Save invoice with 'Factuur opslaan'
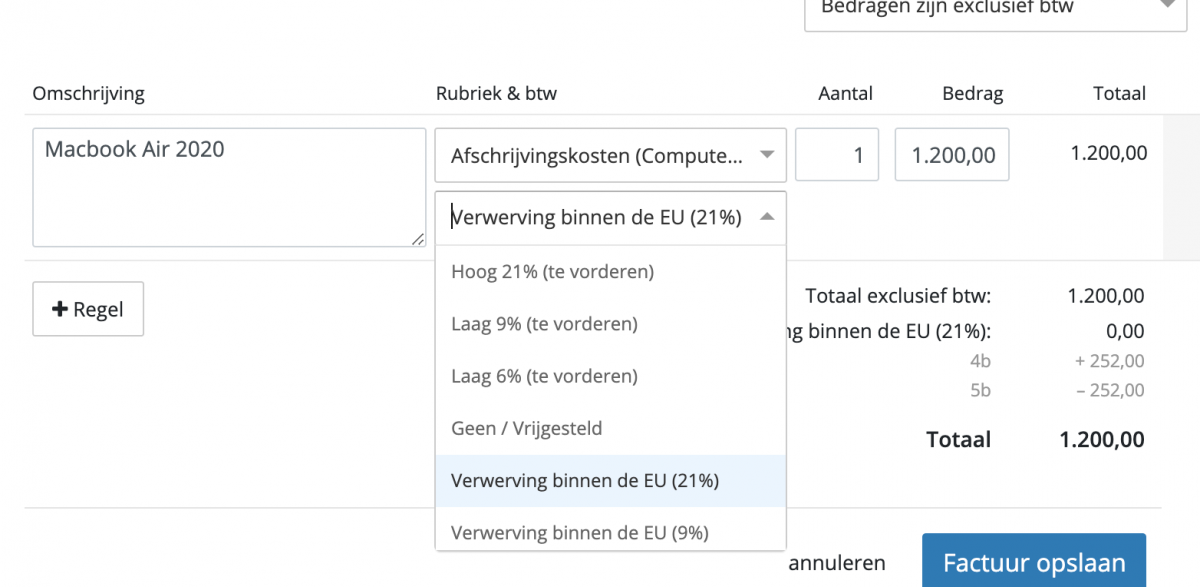The image size is (1200, 587). click(1033, 562)
